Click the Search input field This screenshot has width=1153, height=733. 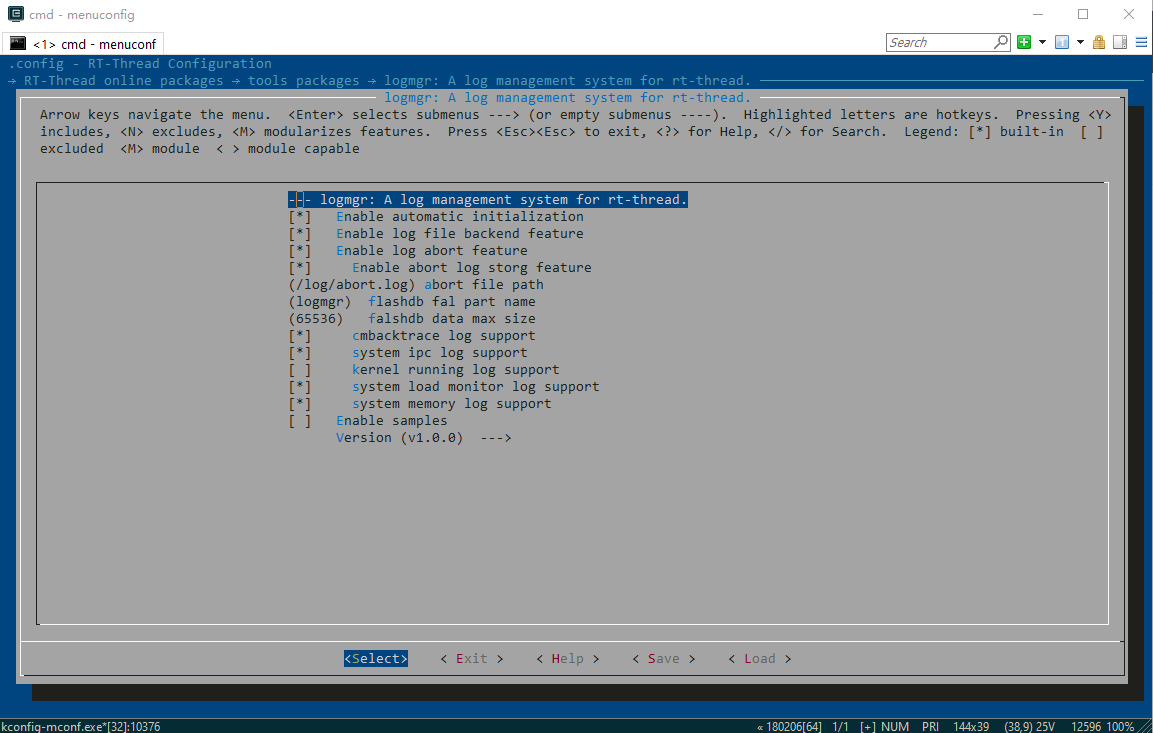point(945,41)
